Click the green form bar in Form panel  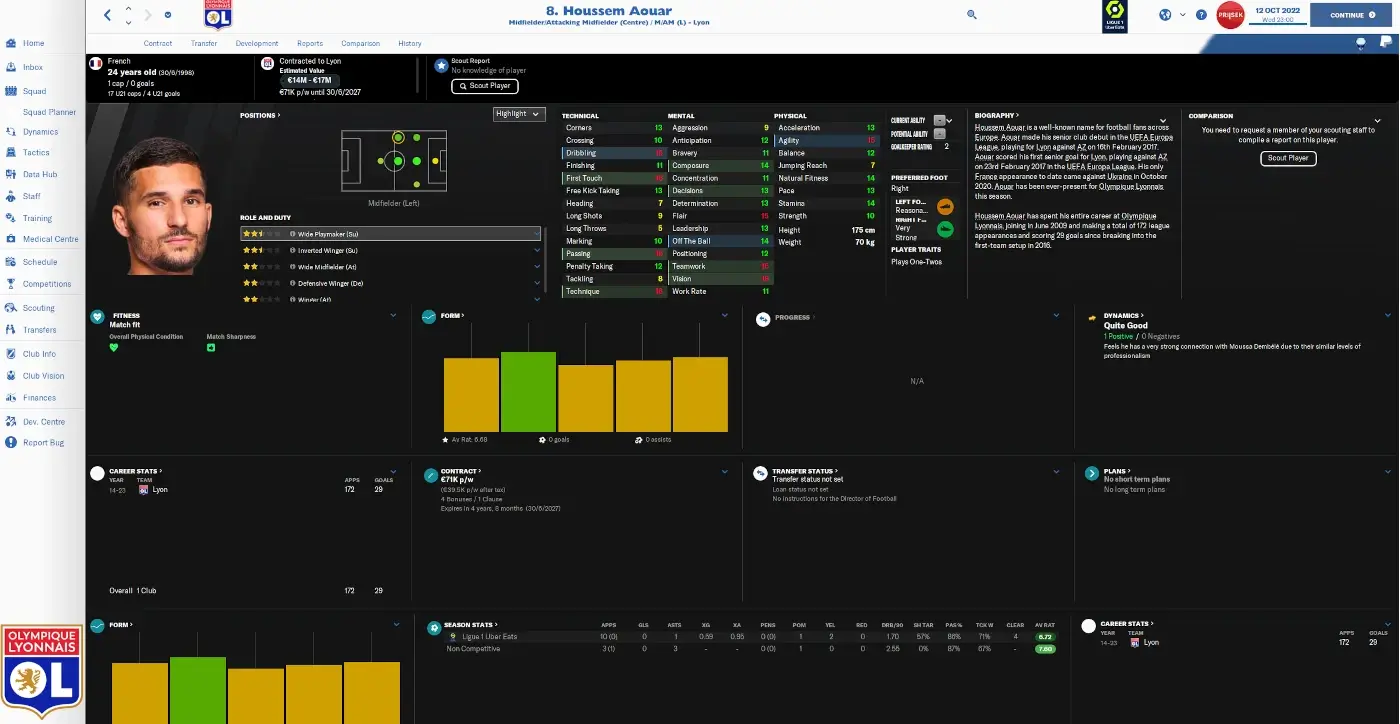click(528, 391)
